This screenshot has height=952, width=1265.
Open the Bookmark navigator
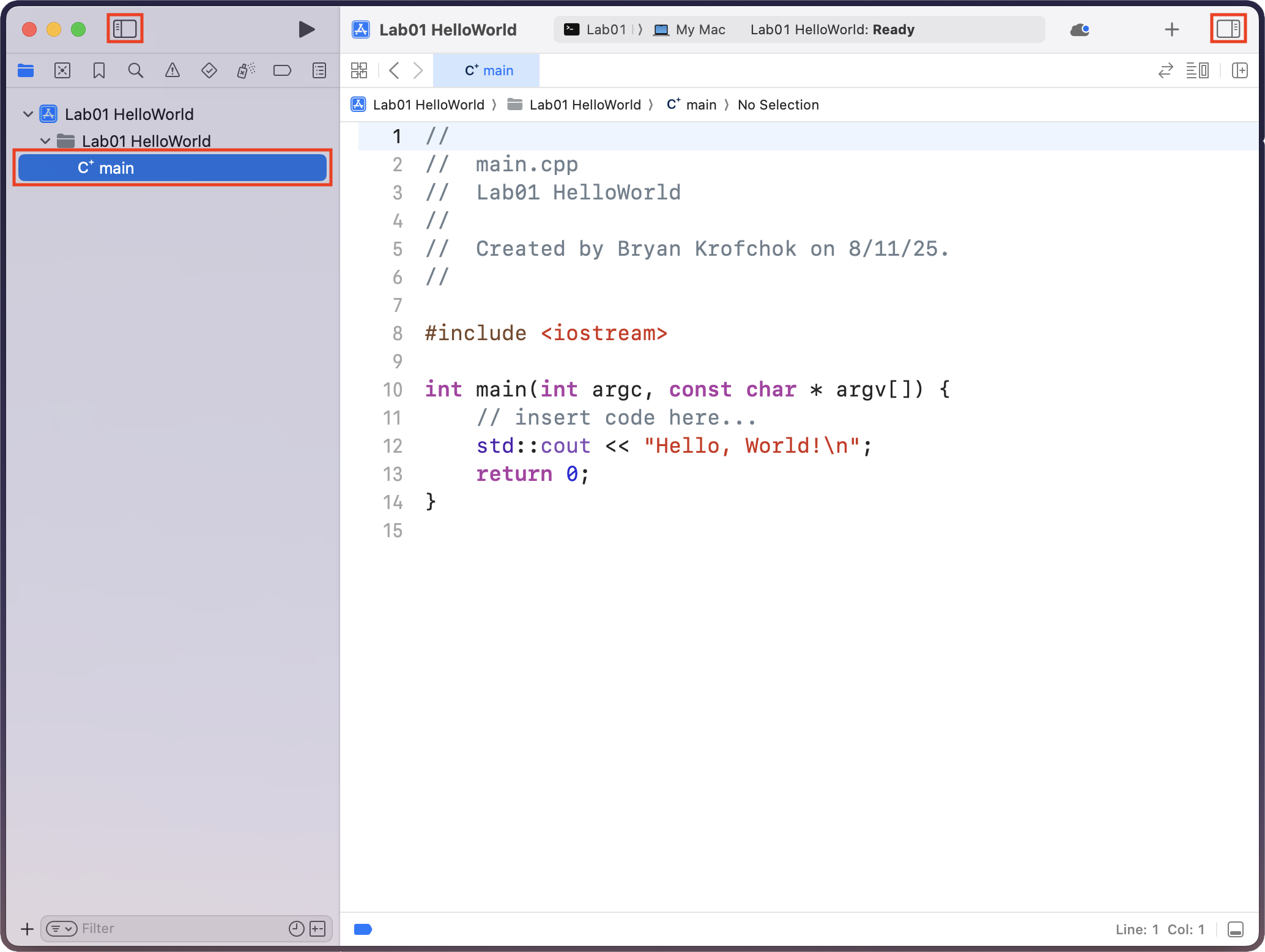[99, 71]
